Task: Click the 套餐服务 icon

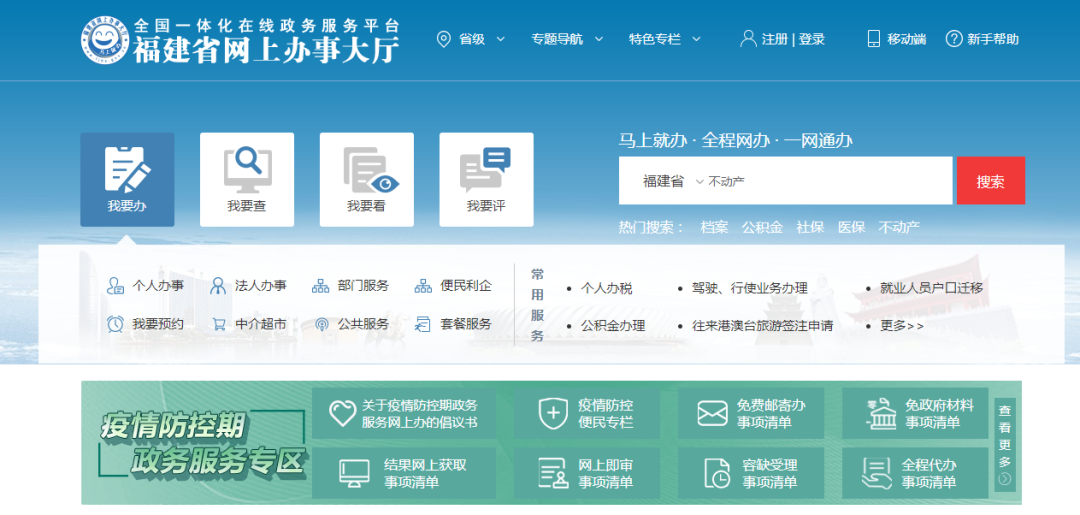Action: 423,324
